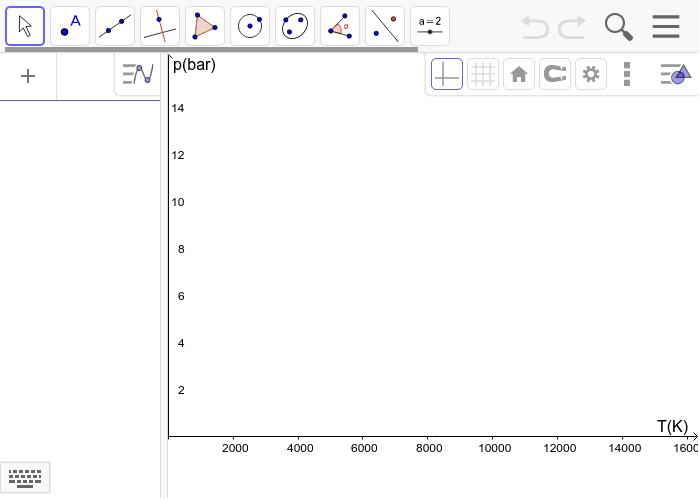Open the main hamburger menu
The width and height of the screenshot is (700, 500).
[666, 27]
